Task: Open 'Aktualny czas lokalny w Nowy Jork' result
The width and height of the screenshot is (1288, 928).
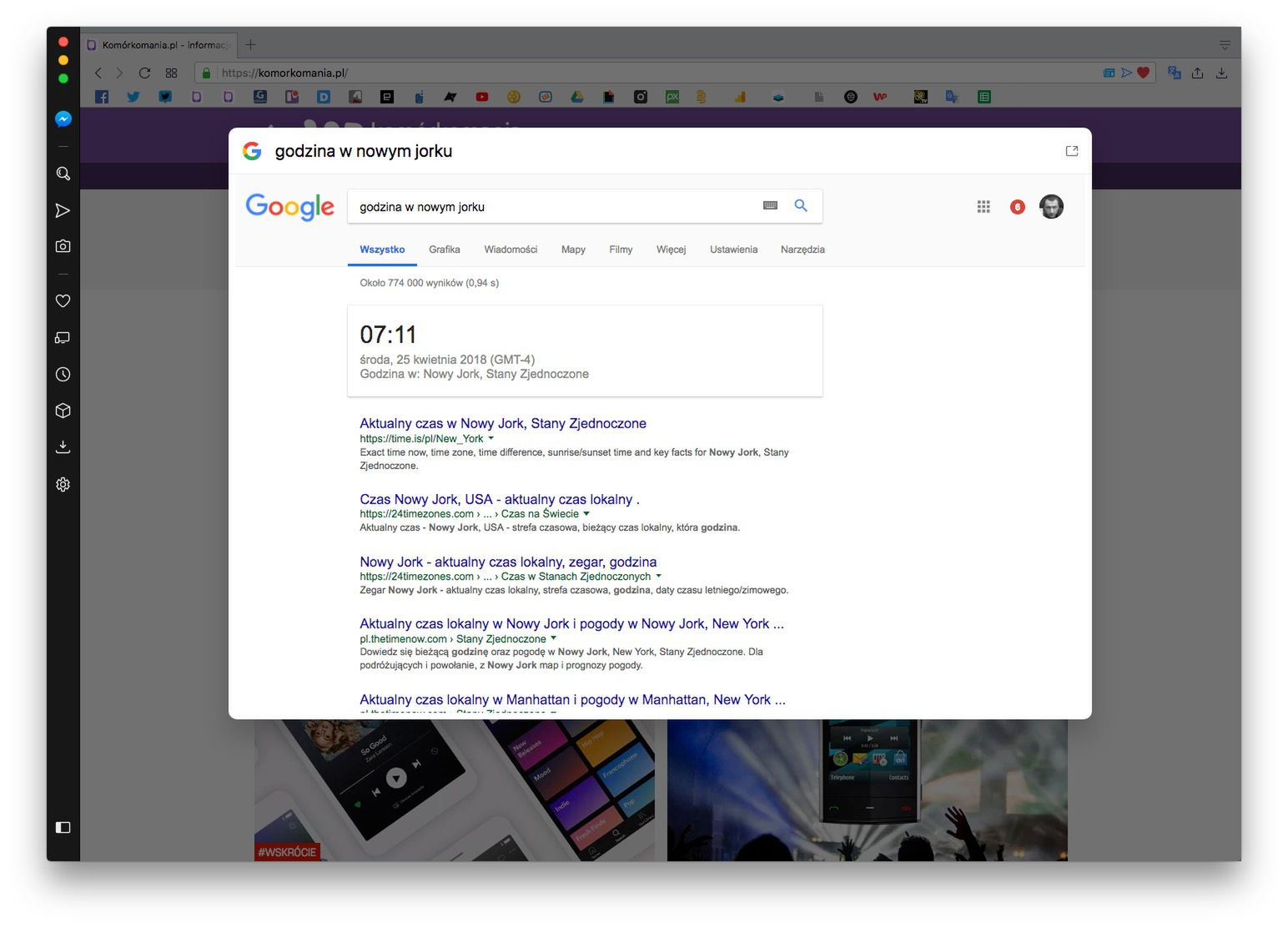Action: point(571,624)
